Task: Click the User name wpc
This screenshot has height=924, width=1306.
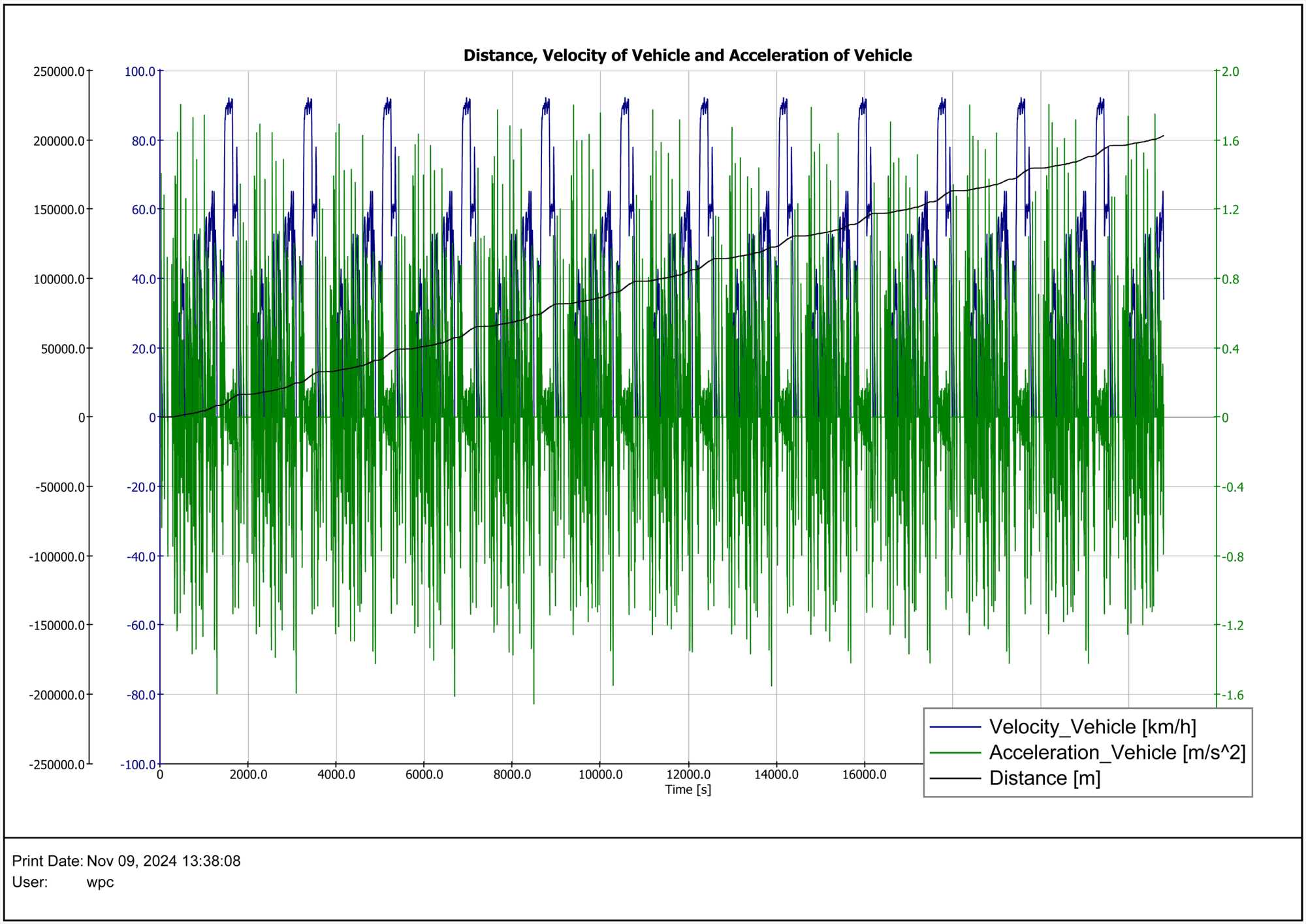Action: click(100, 882)
